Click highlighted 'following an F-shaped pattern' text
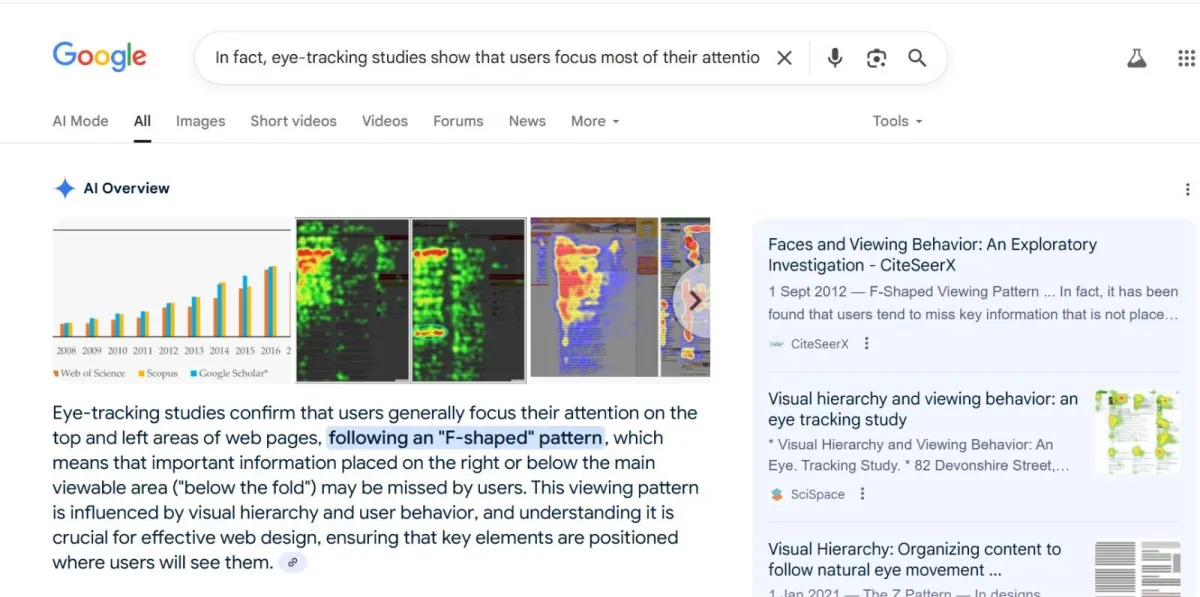Screen dimensions: 1200x597 466,437
